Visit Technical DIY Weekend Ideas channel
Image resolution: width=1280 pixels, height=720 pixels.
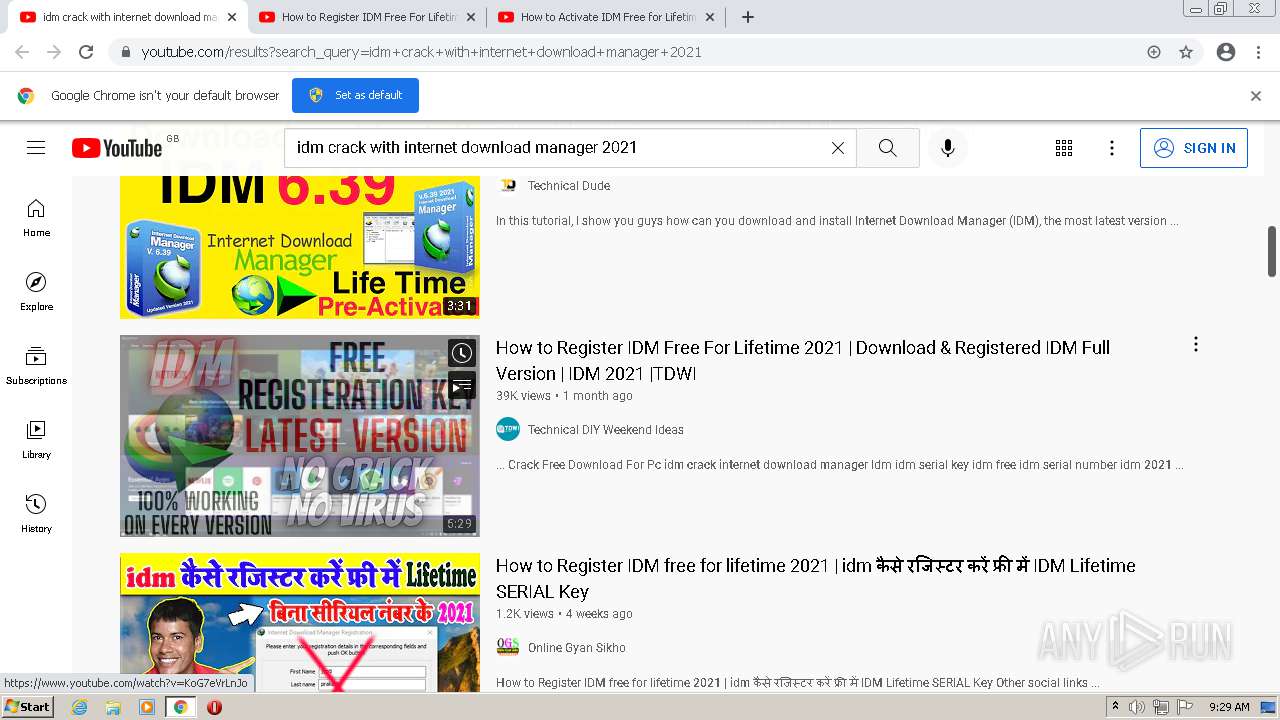pos(606,430)
